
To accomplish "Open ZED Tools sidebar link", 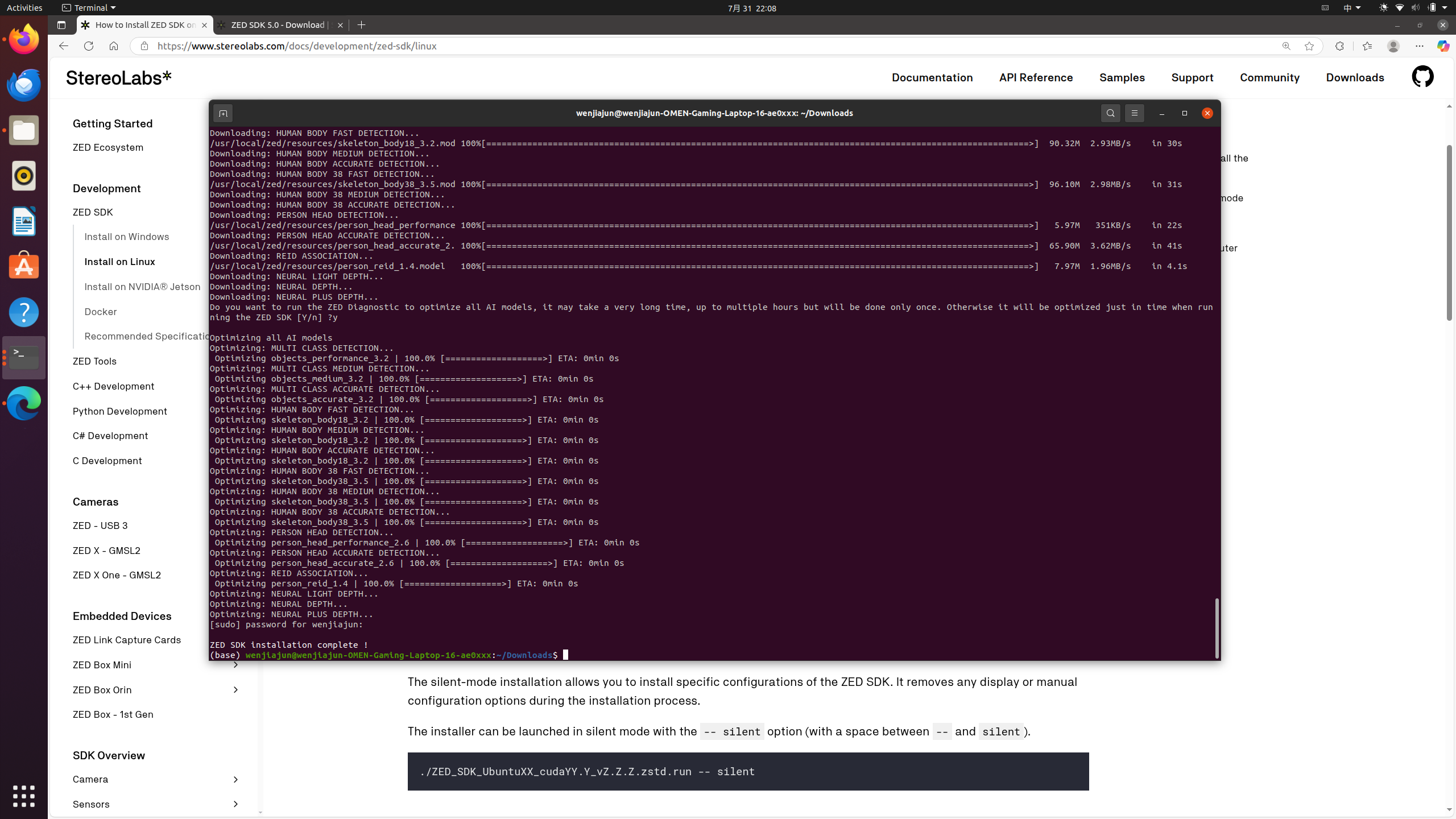I will [x=94, y=361].
